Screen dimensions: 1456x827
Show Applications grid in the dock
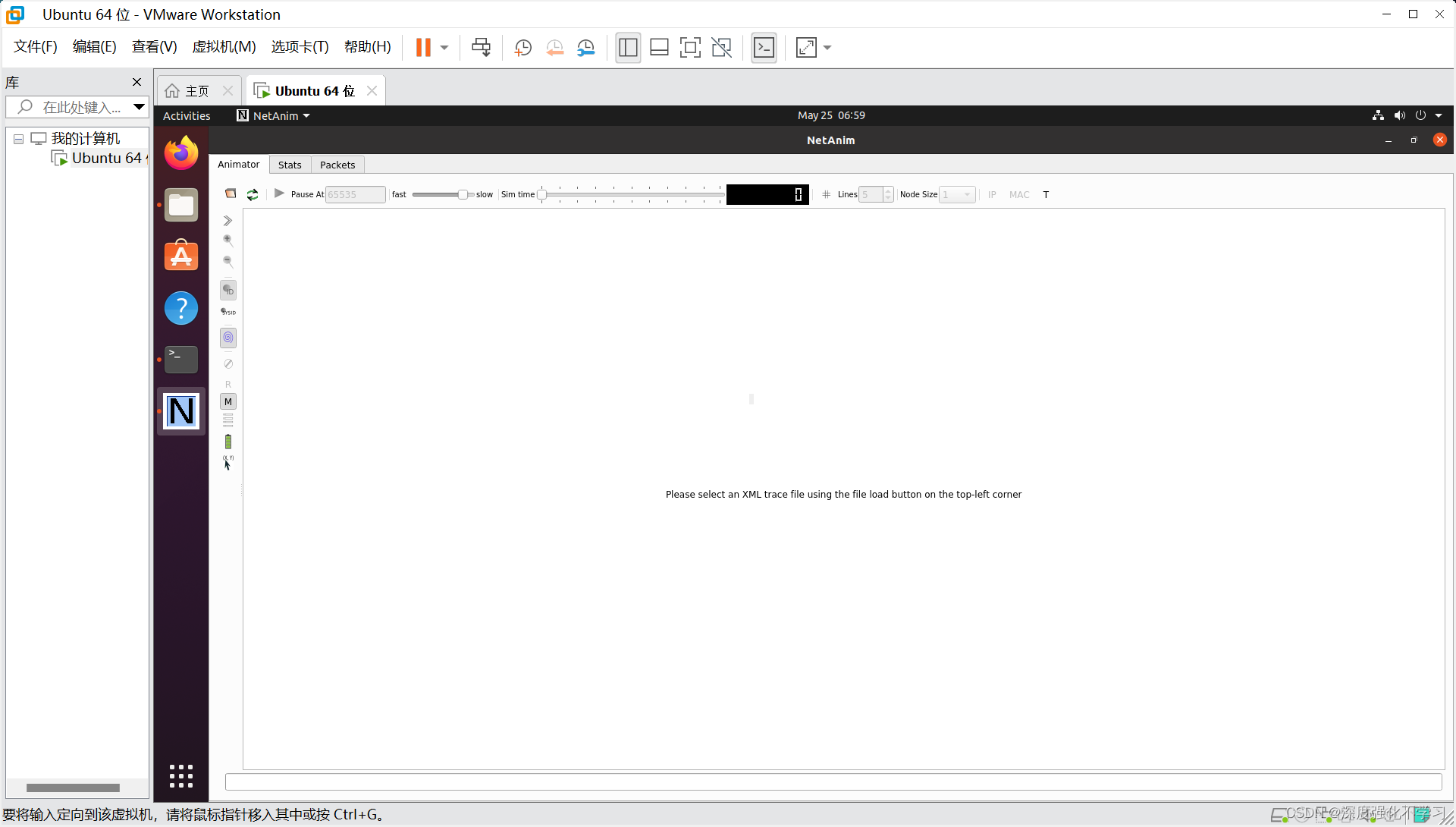181,776
